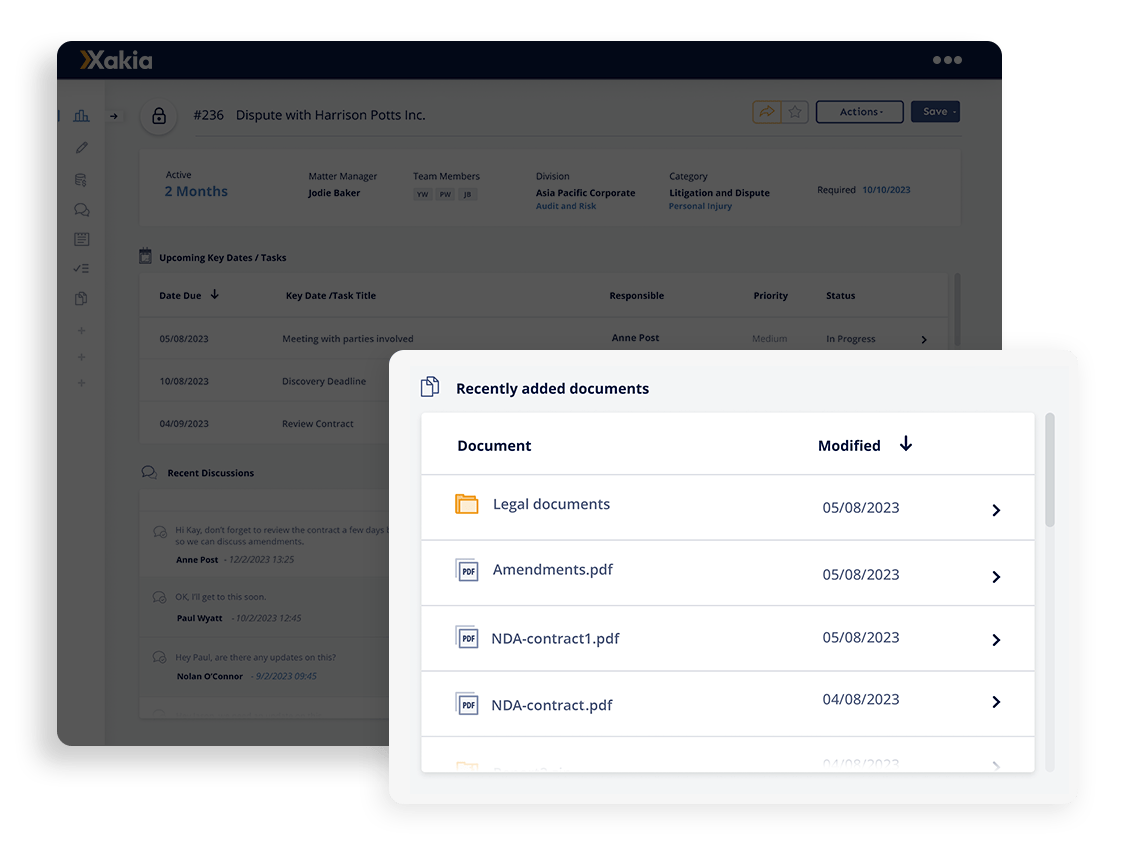Click the Amendments.pdf file name

553,570
